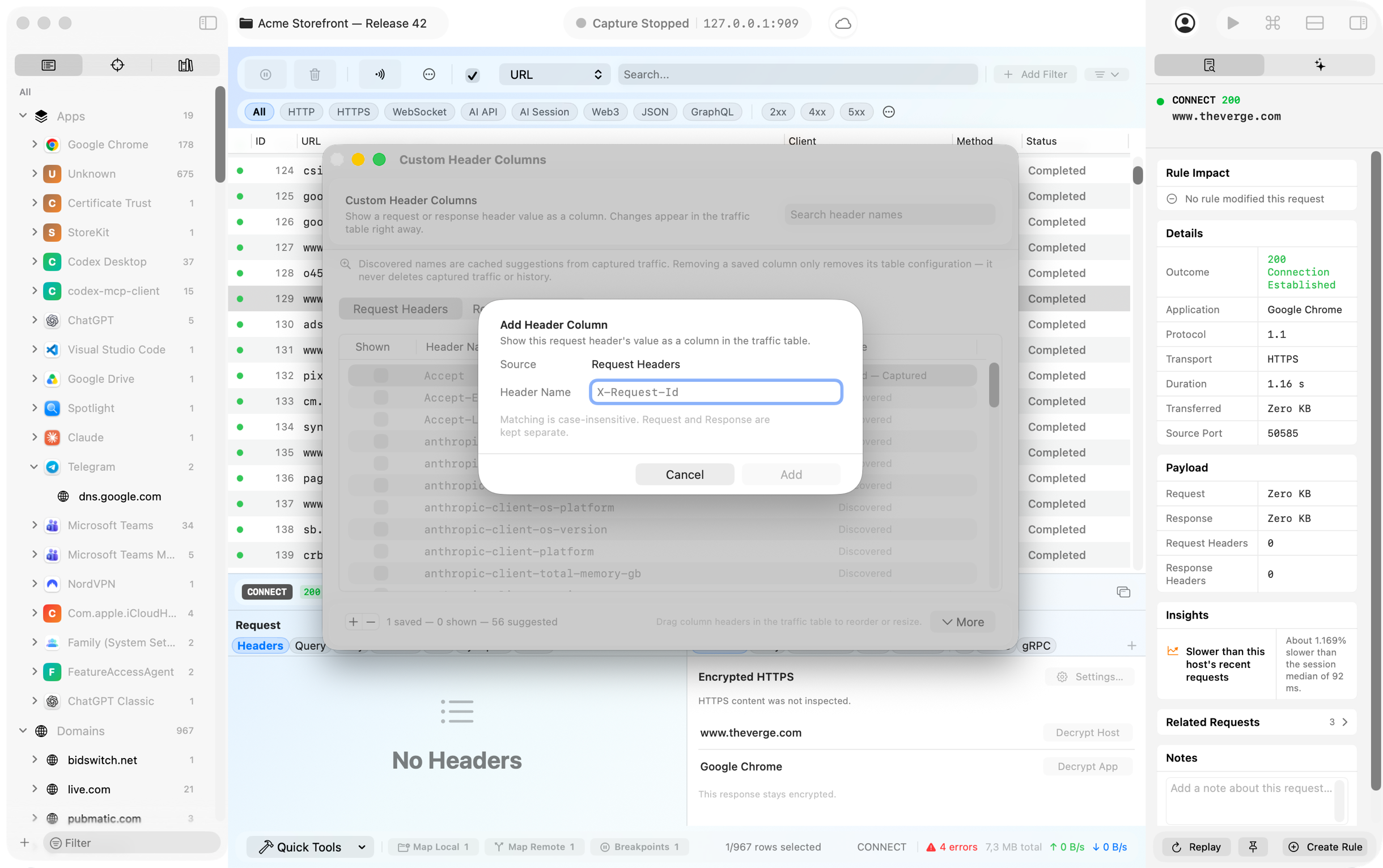1383x868 pixels.
Task: Collapse the Domains tree section
Action: pos(23,731)
